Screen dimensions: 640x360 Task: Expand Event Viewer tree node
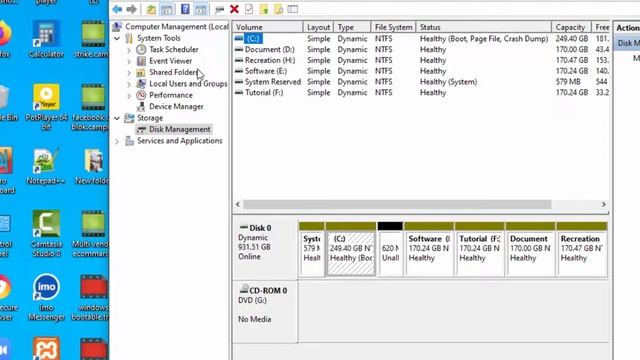click(129, 61)
